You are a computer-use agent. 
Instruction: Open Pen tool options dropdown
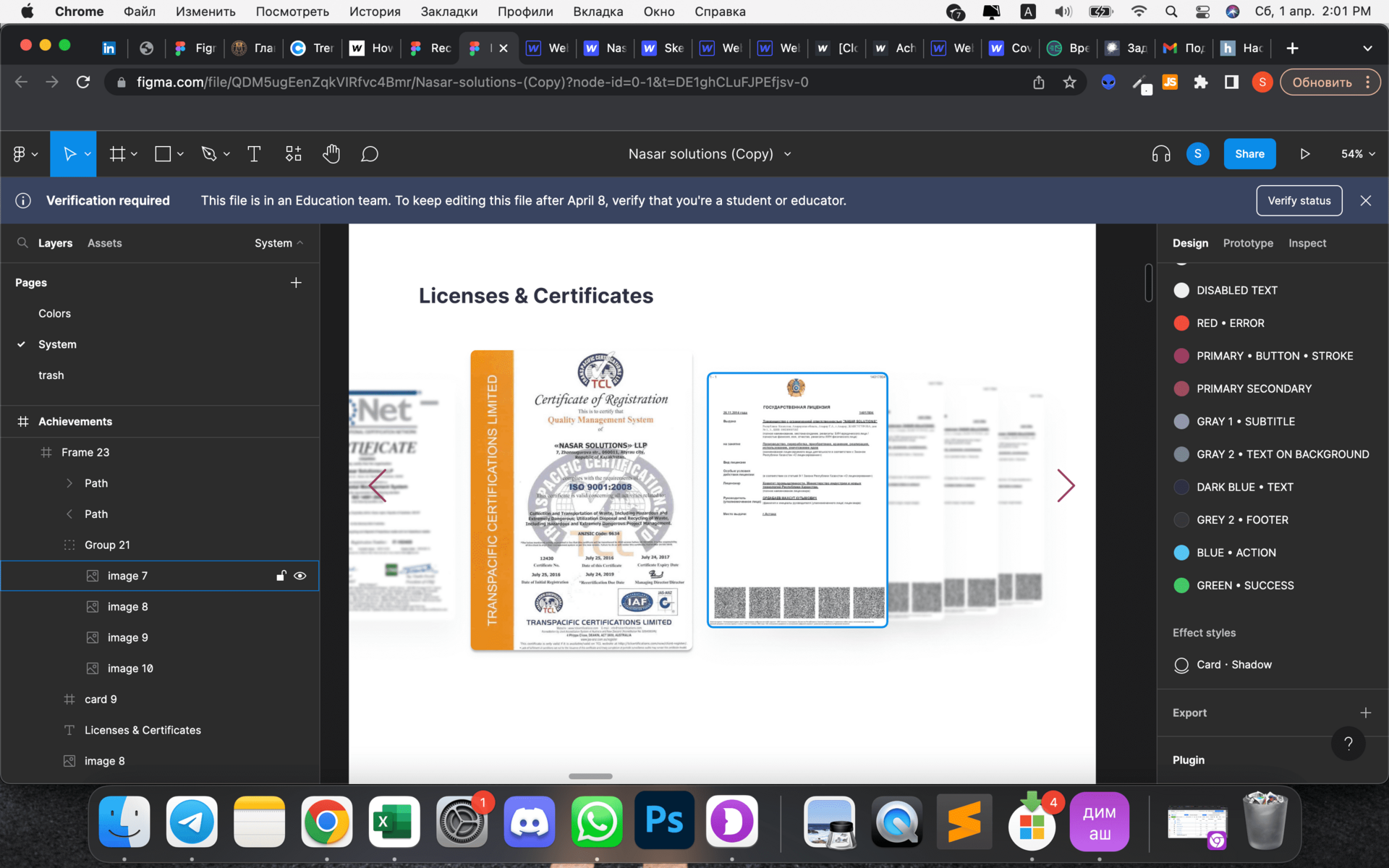click(226, 154)
